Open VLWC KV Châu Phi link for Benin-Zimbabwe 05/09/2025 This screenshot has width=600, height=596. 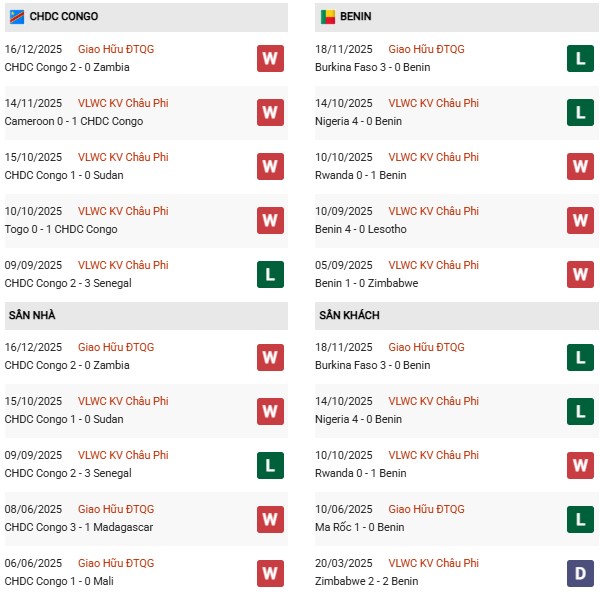coord(433,265)
